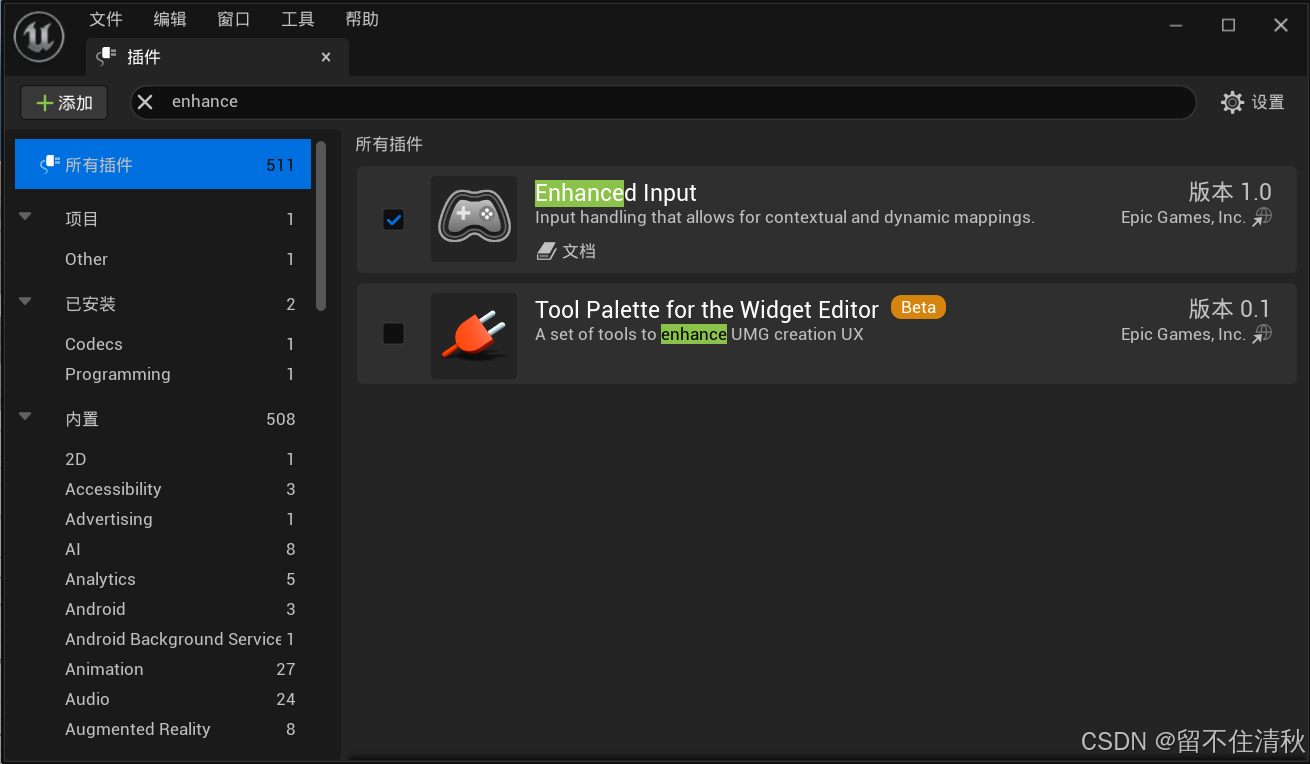Image resolution: width=1310 pixels, height=764 pixels.
Task: Select the Accessibility category
Action: point(163,489)
